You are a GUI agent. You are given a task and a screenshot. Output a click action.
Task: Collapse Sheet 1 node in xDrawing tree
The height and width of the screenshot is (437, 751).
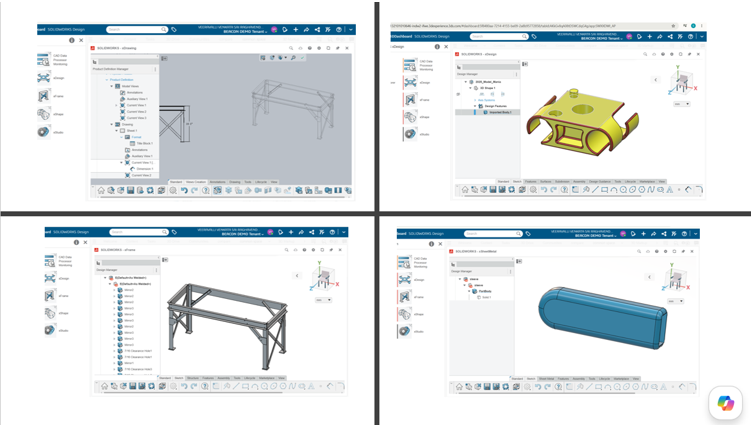tap(116, 130)
